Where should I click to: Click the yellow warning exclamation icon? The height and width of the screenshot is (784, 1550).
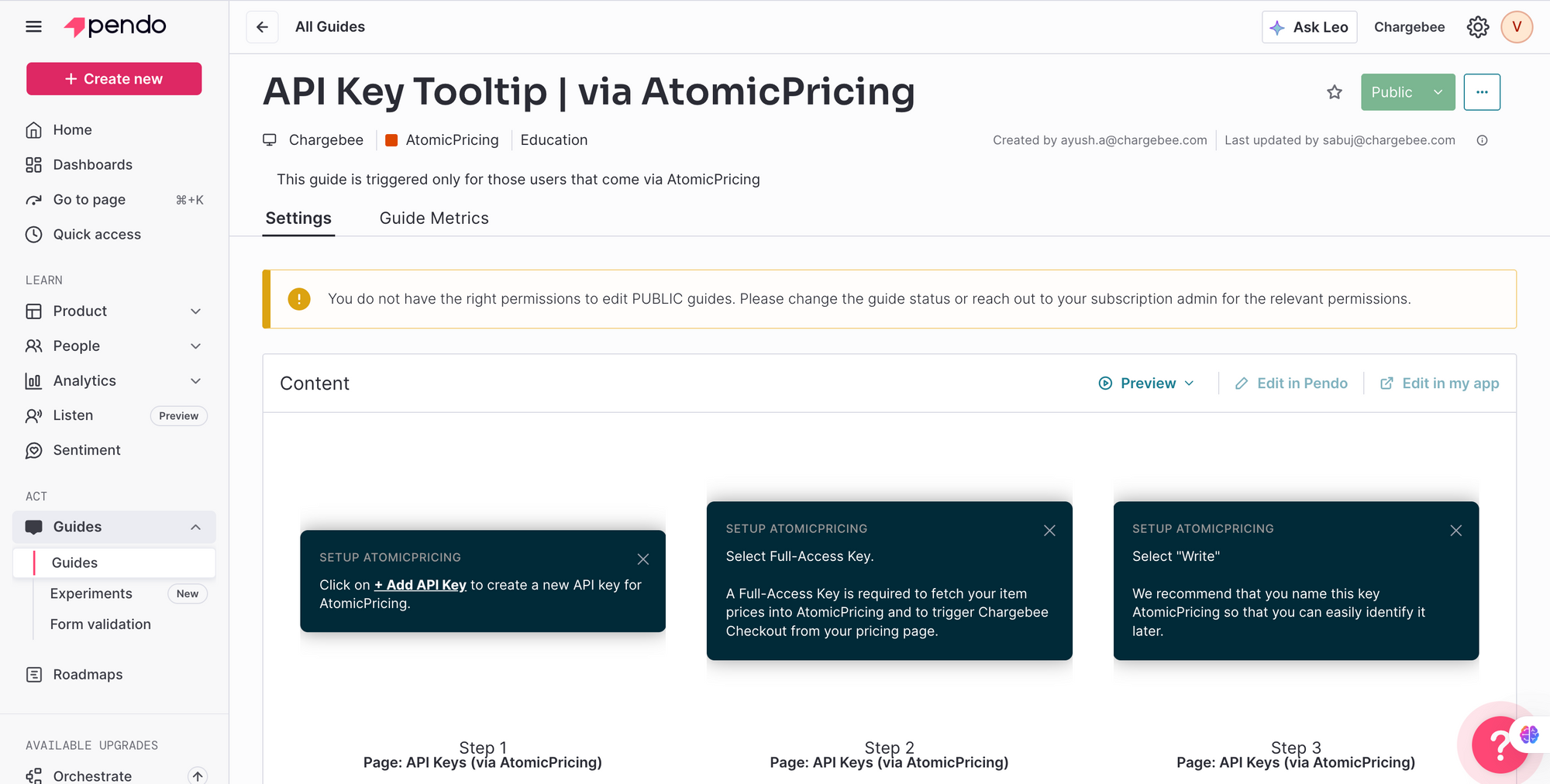point(299,299)
